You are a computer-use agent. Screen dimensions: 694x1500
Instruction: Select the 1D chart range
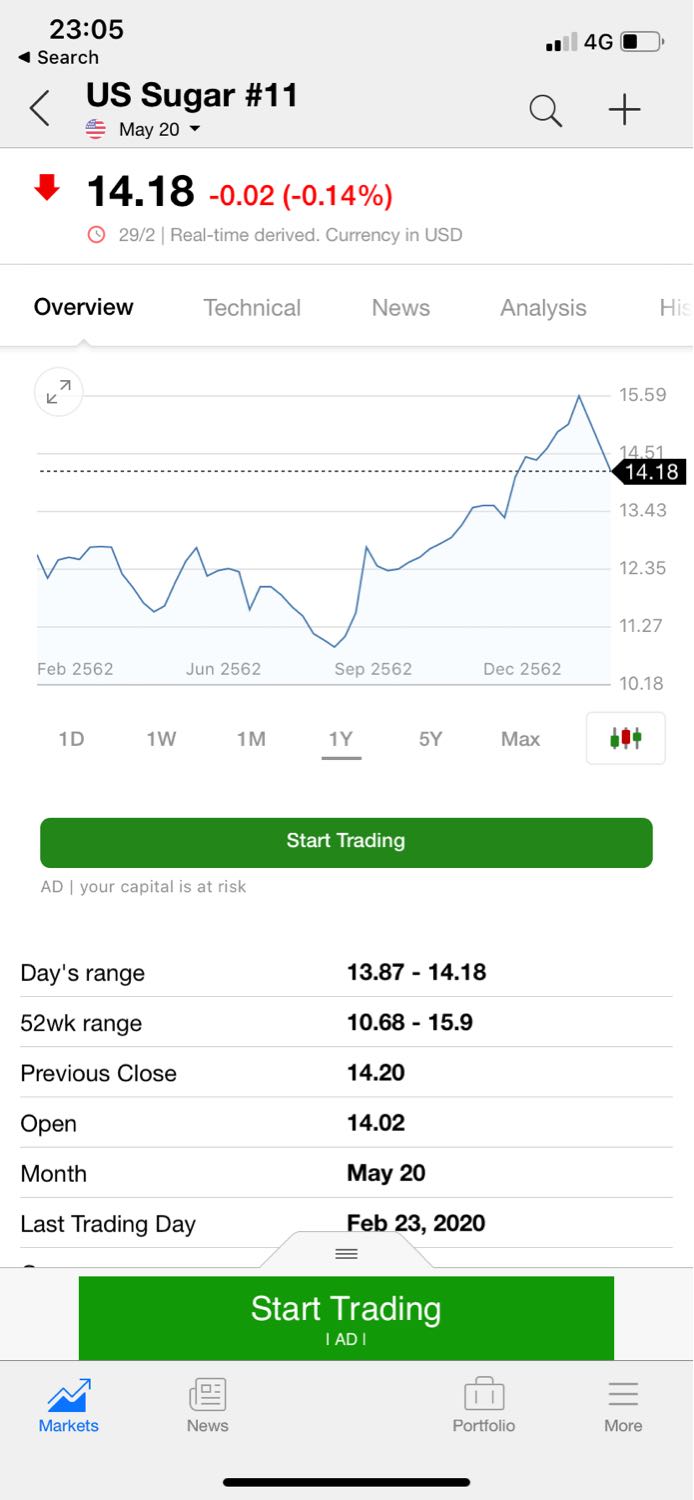click(x=71, y=739)
